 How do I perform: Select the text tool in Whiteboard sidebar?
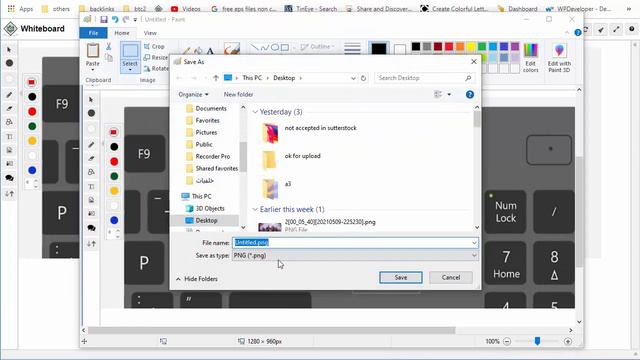pyautogui.click(x=9, y=136)
